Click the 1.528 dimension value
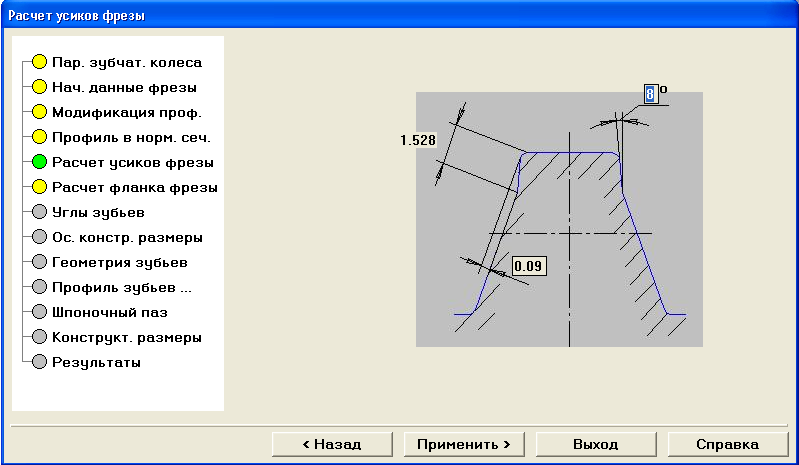The width and height of the screenshot is (799, 465). coord(418,140)
